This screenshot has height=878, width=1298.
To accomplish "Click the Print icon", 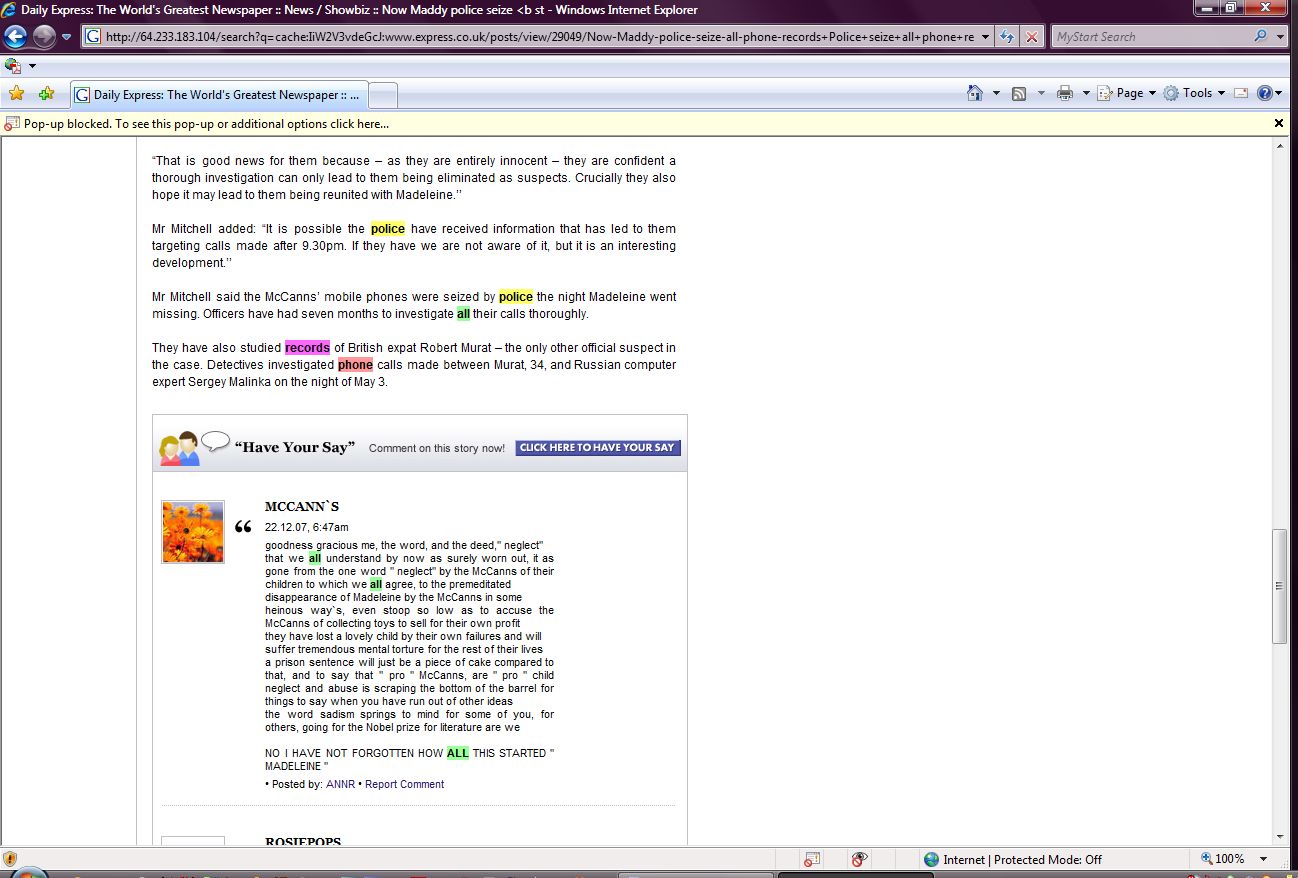I will [1064, 93].
